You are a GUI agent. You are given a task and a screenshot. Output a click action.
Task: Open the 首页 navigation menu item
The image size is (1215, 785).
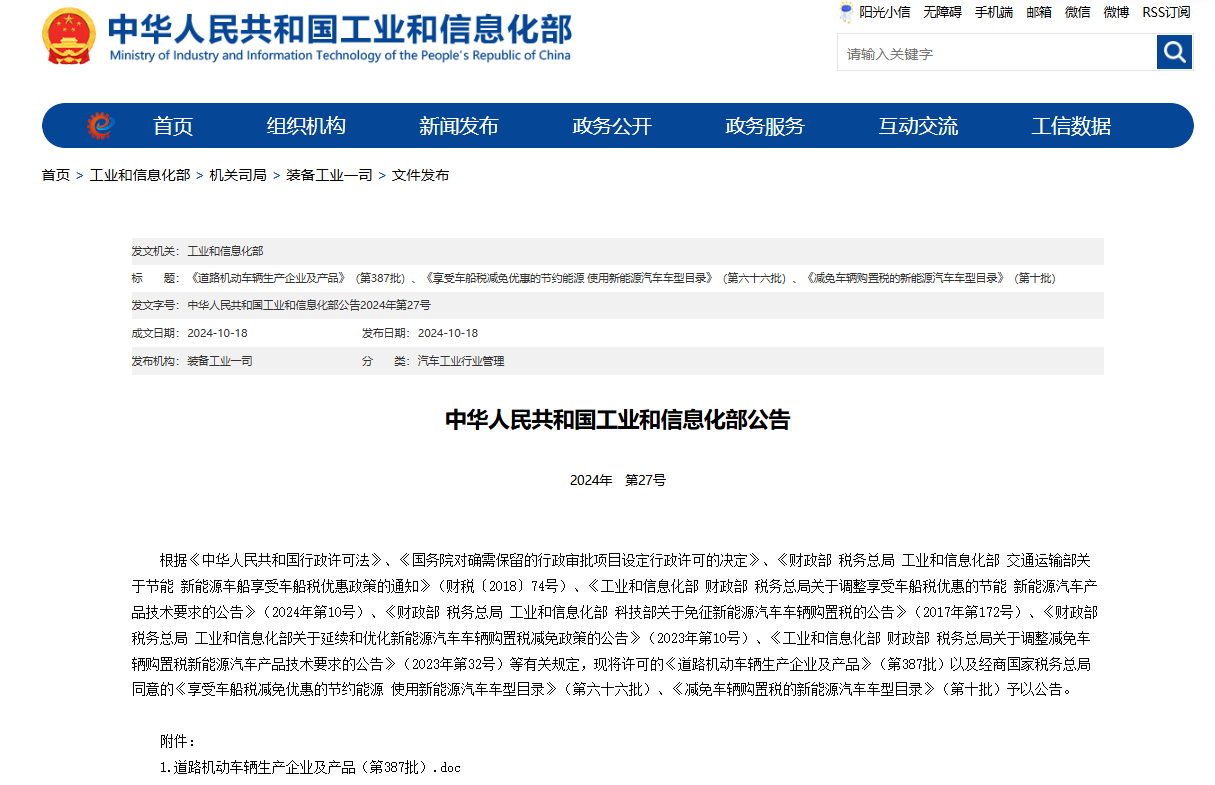[173, 126]
